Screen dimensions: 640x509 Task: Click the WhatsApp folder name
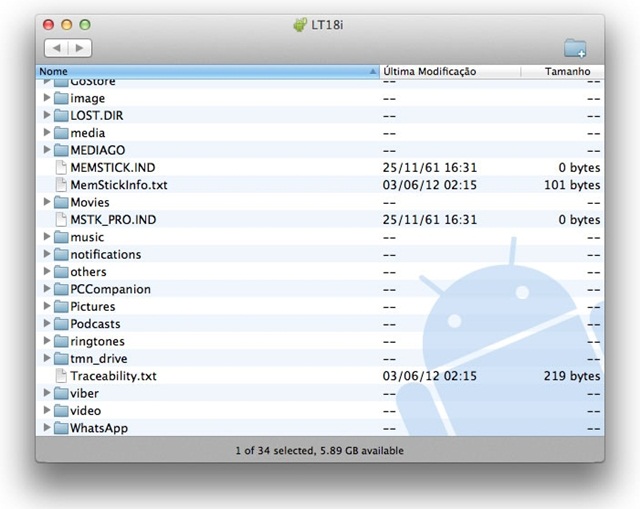(99, 428)
